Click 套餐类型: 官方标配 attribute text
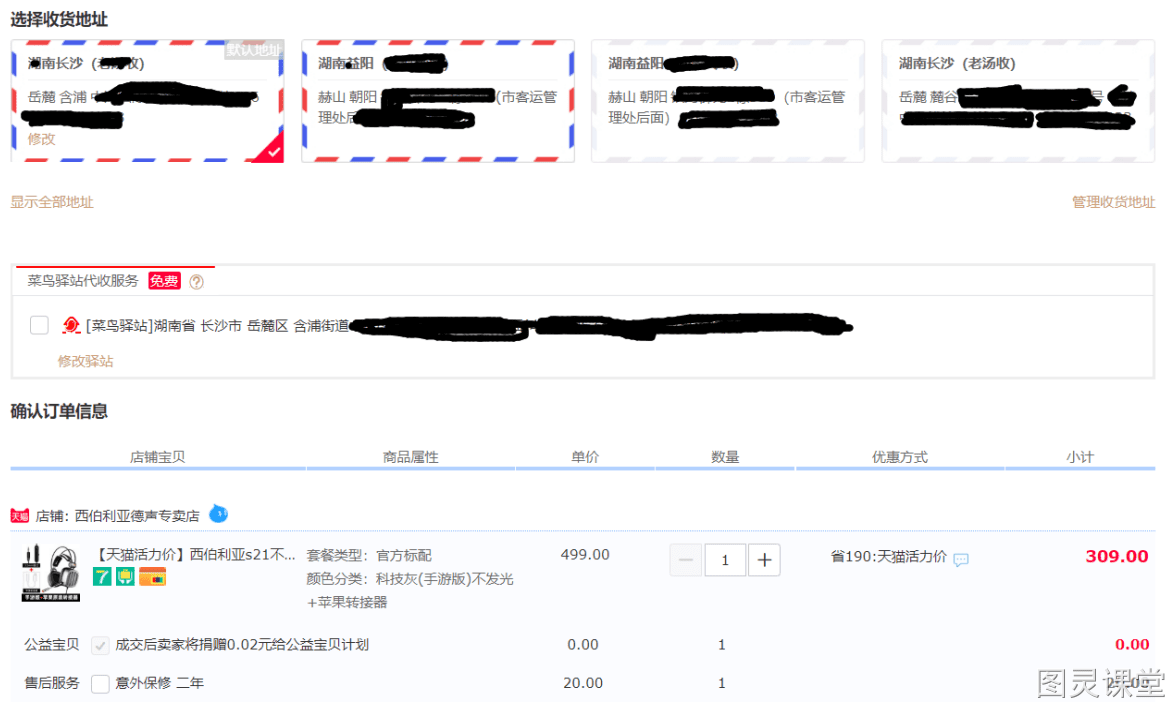 (369, 555)
